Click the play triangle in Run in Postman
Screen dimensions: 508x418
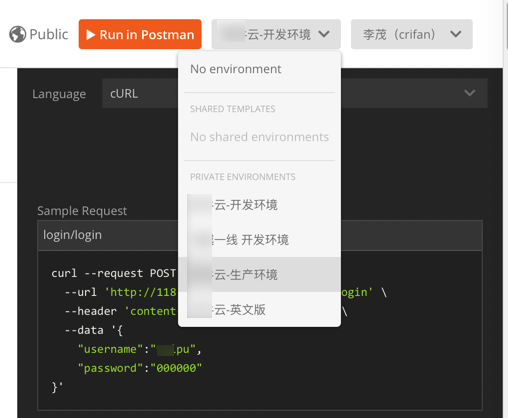(91, 35)
